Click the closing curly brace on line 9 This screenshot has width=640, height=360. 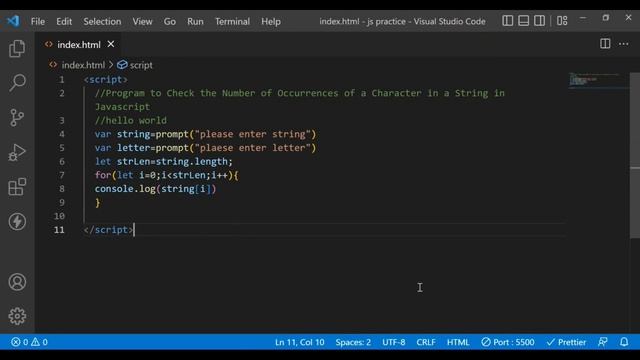click(98, 202)
